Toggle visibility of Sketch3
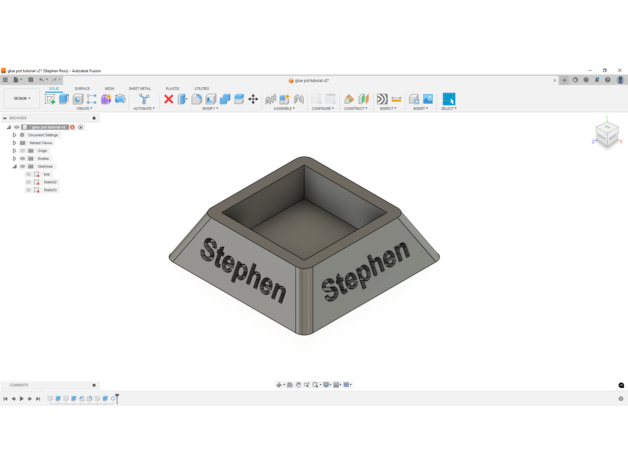628x472 pixels. tap(29, 190)
